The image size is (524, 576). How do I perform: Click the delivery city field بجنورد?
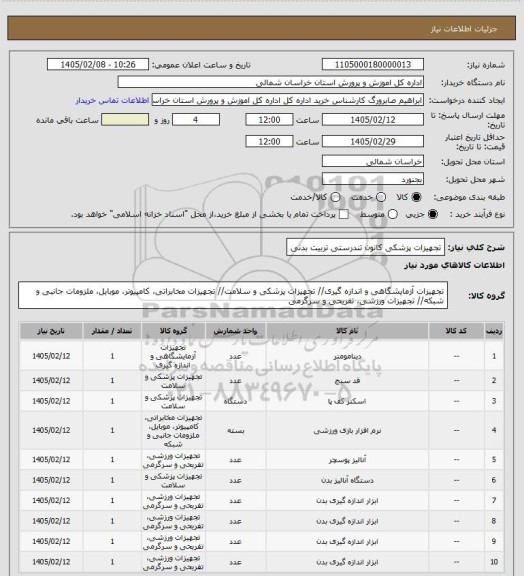pos(373,179)
